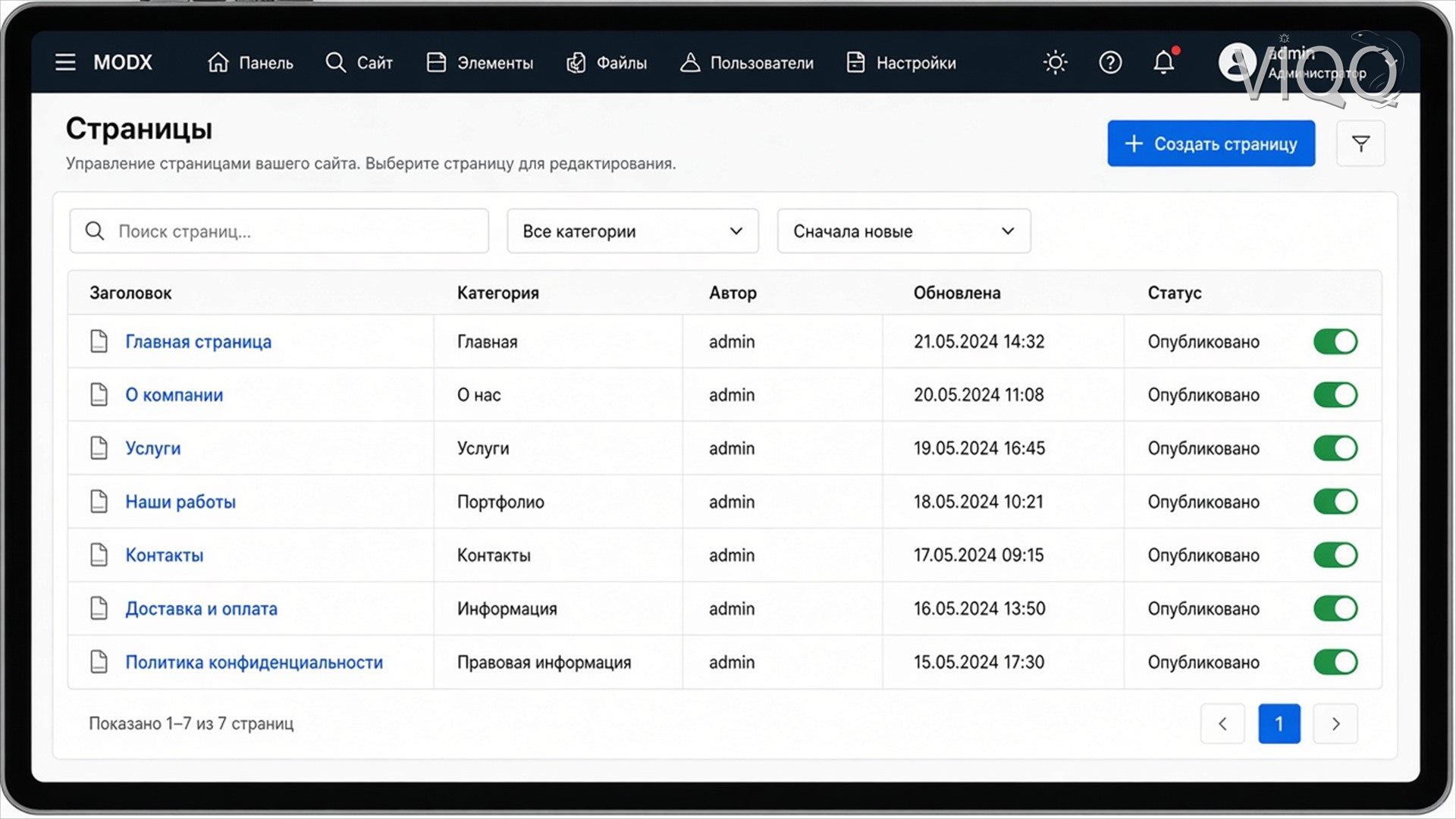Click the page icon beside О компании

pyautogui.click(x=99, y=394)
